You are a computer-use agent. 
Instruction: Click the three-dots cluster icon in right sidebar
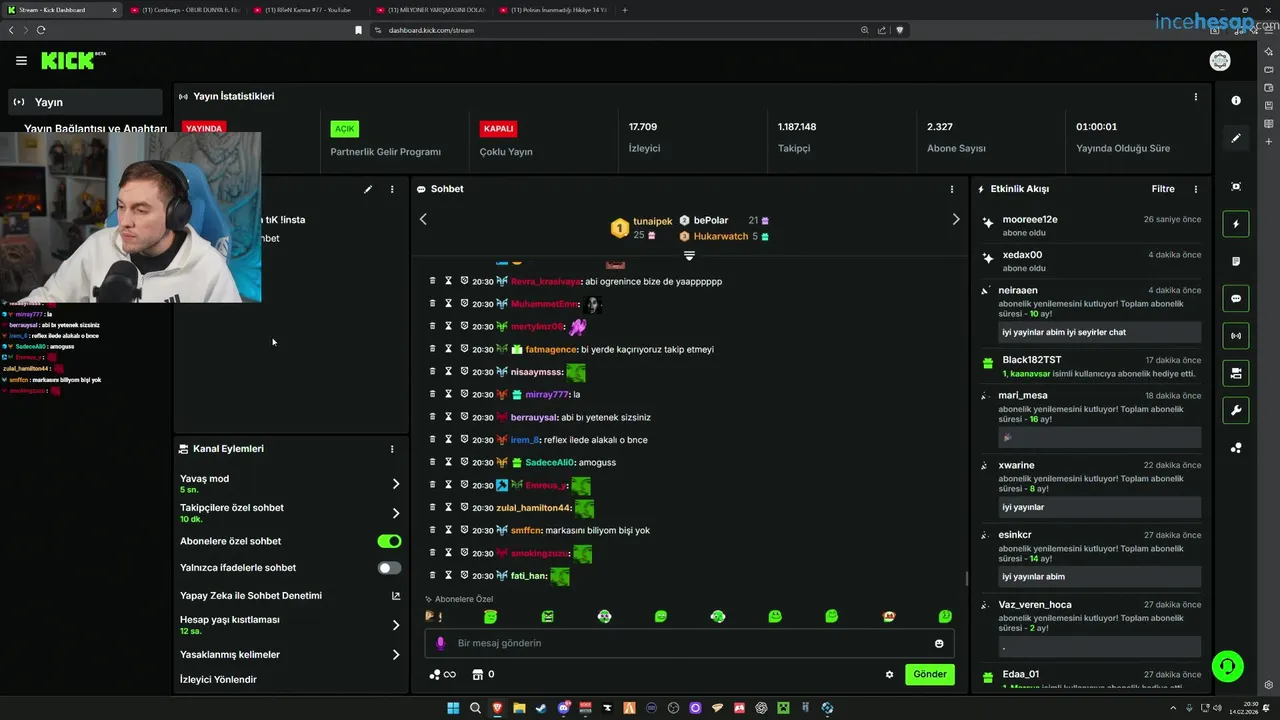pos(1236,448)
